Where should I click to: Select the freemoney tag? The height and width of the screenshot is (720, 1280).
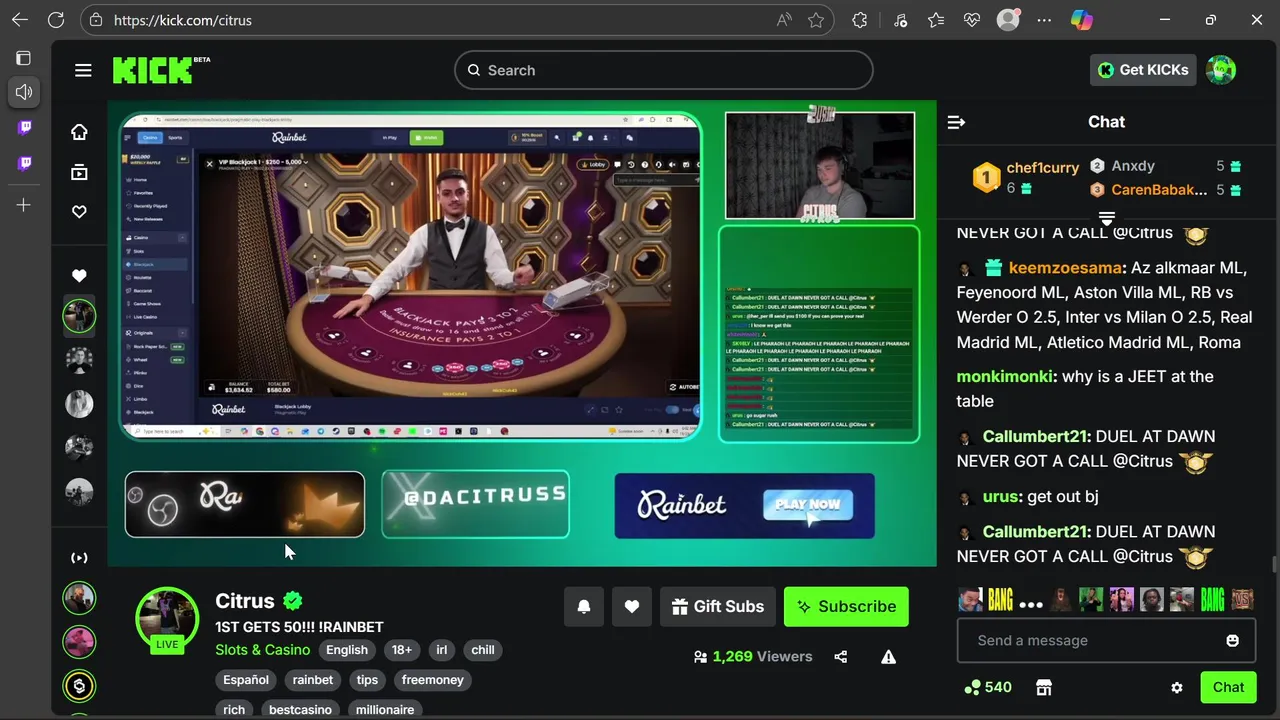433,680
